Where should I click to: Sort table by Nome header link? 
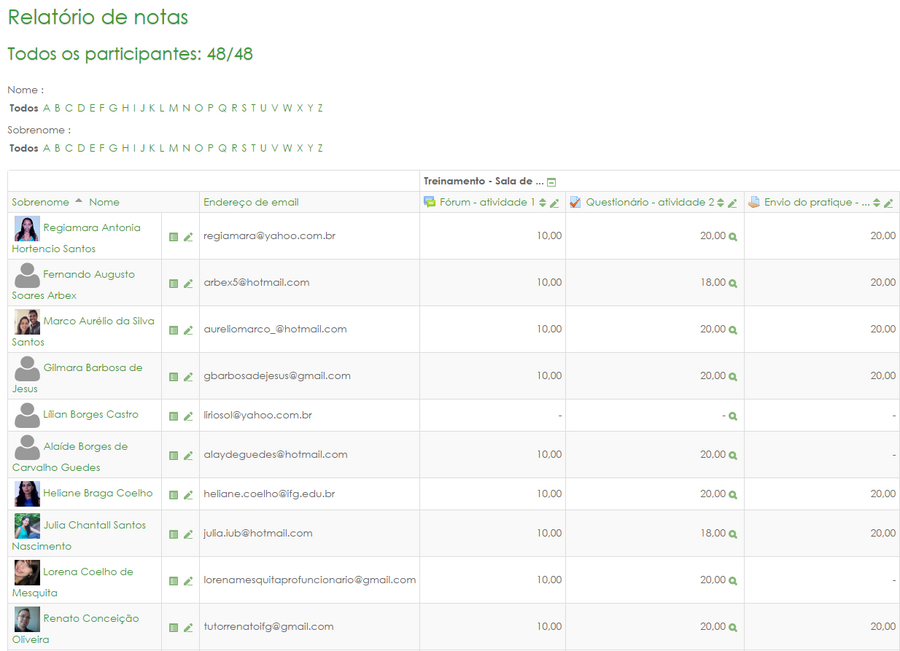coord(104,202)
